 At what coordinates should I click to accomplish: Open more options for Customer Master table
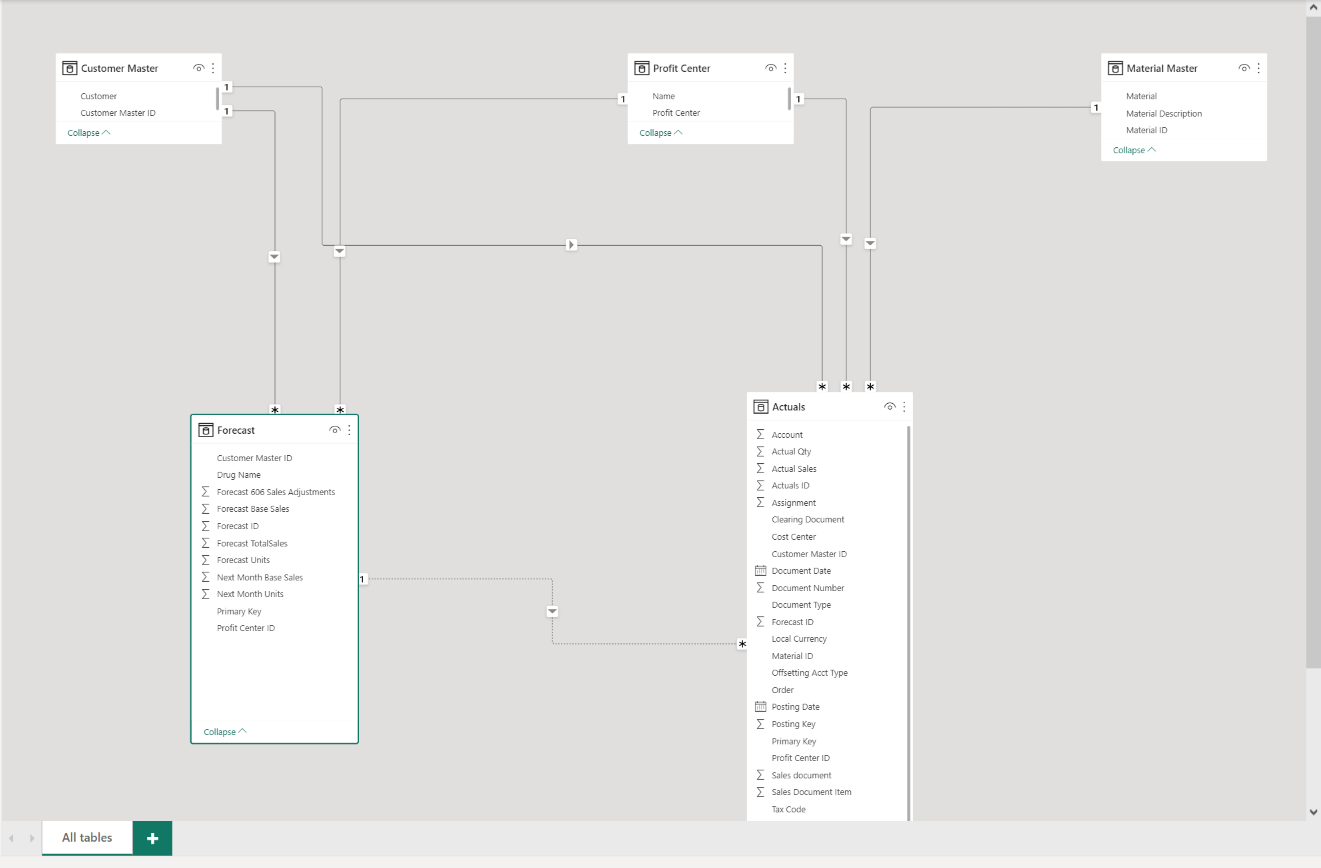[213, 68]
